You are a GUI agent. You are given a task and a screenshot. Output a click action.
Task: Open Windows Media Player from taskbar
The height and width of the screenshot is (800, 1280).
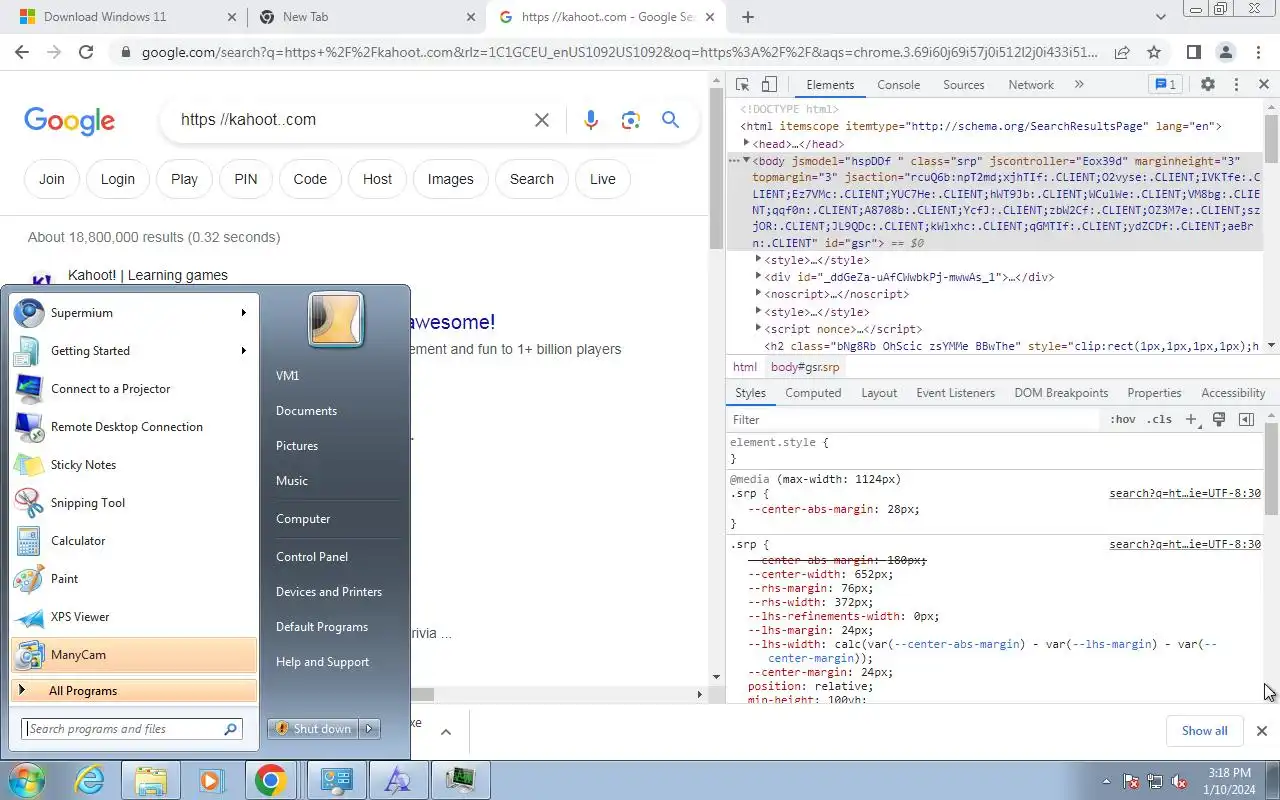211,780
